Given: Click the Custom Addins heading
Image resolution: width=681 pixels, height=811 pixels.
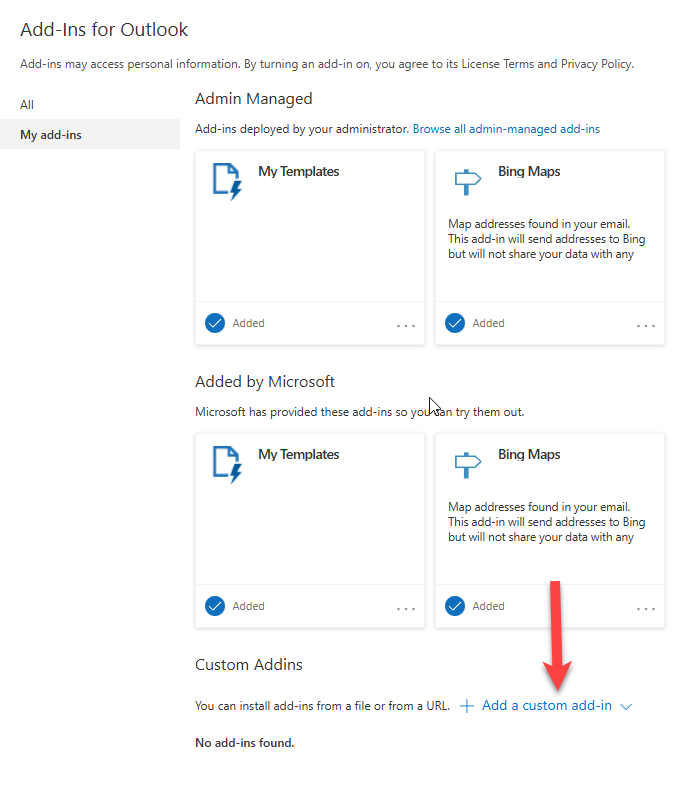Looking at the screenshot, I should [x=249, y=665].
